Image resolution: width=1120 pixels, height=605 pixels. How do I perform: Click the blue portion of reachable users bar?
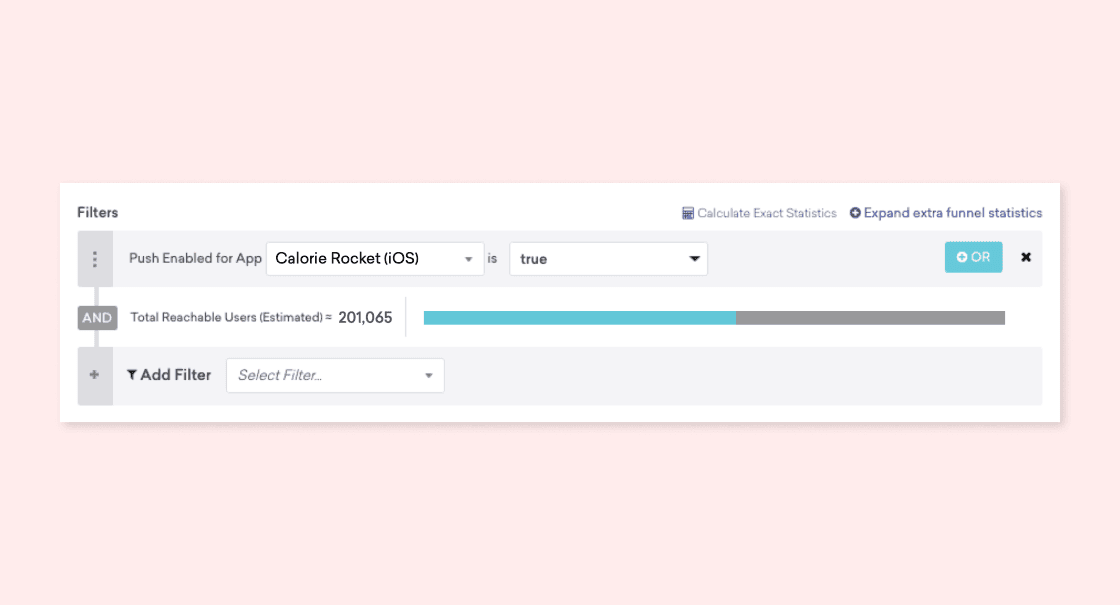[x=579, y=318]
